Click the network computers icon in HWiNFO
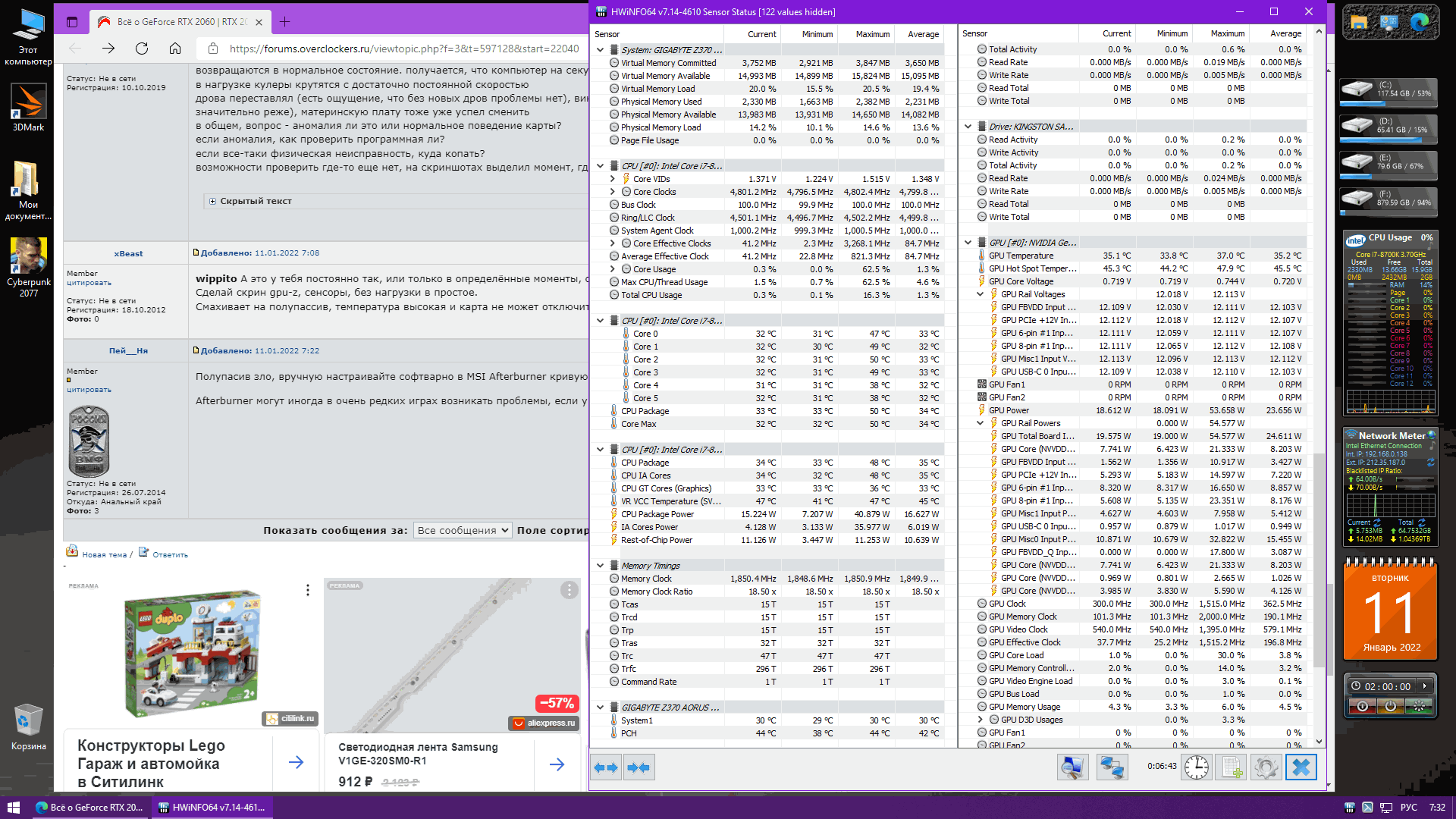 point(1112,767)
